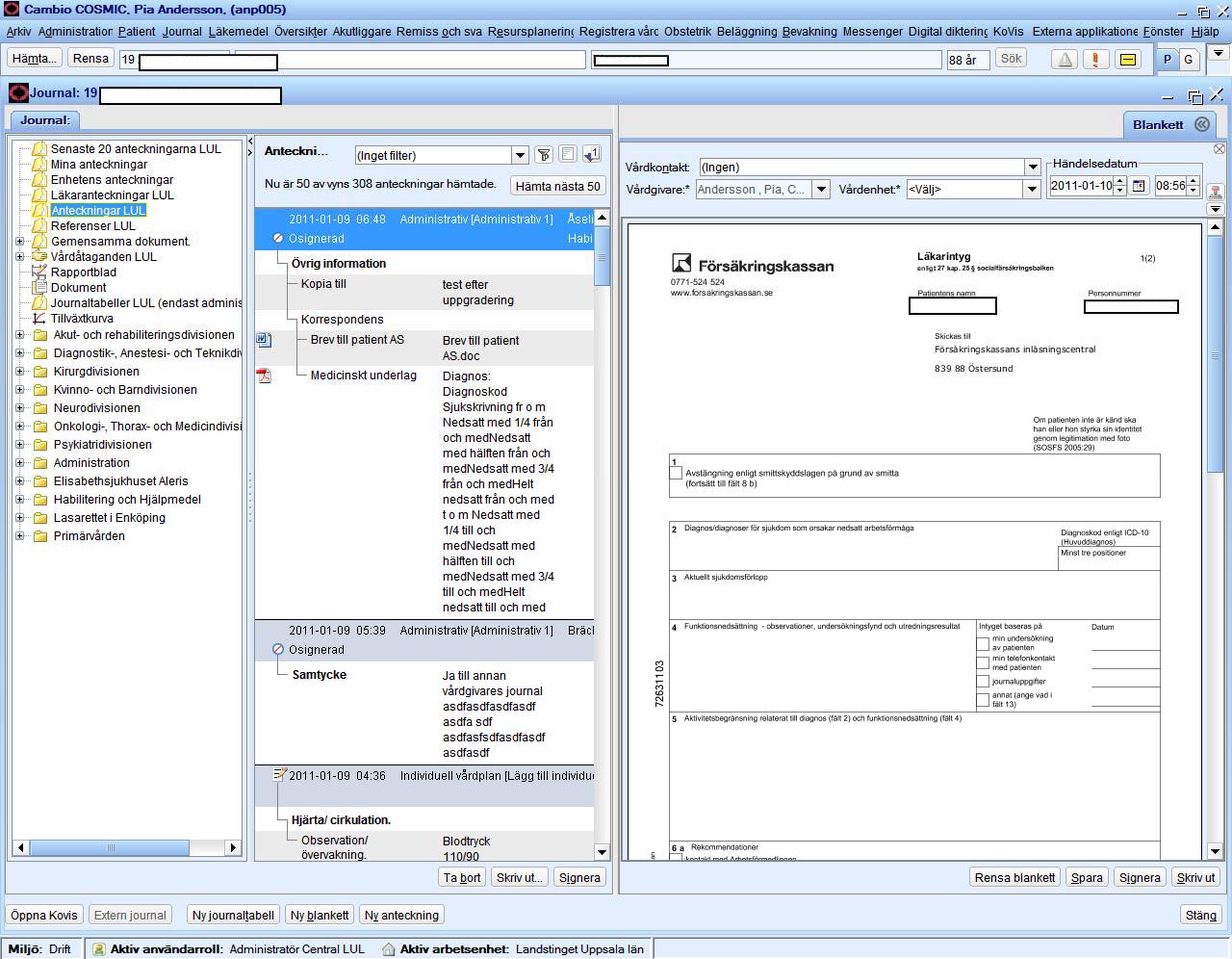Screen dimensions: 1232x959
Task: Open the Vårdgivare dropdown arrow
Action: click(x=821, y=190)
